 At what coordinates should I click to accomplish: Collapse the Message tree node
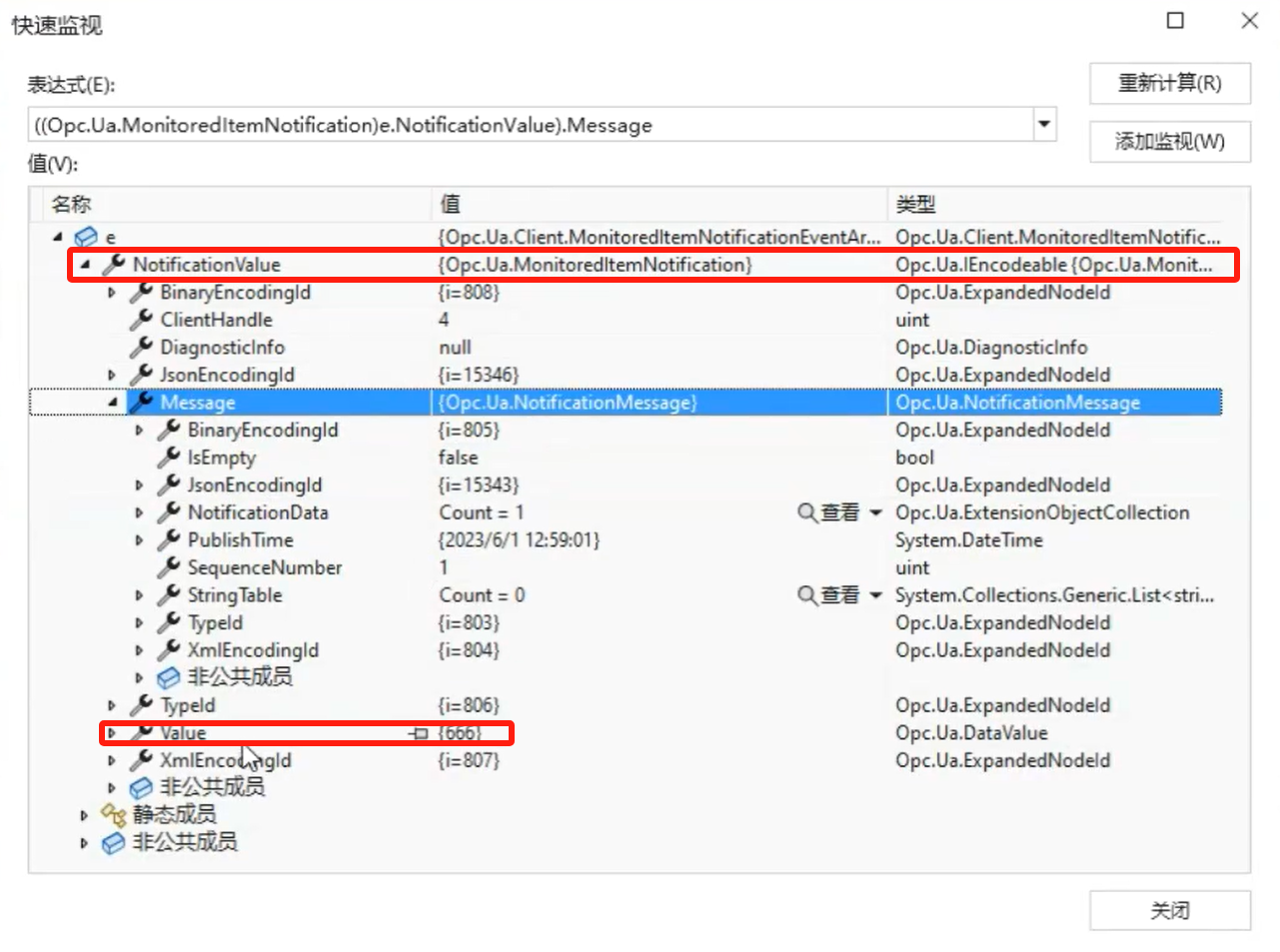[112, 403]
